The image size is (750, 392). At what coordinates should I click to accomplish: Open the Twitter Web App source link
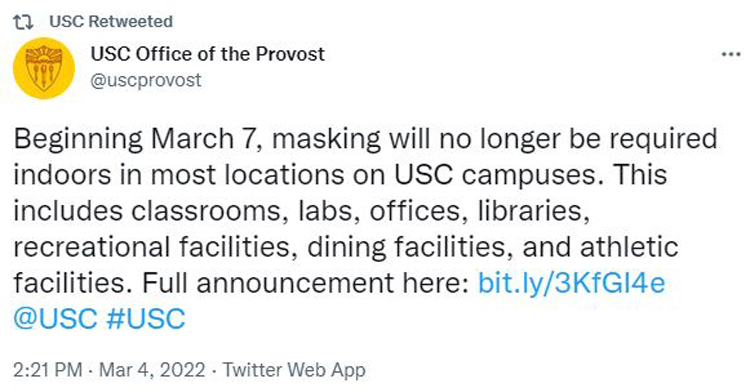point(294,370)
